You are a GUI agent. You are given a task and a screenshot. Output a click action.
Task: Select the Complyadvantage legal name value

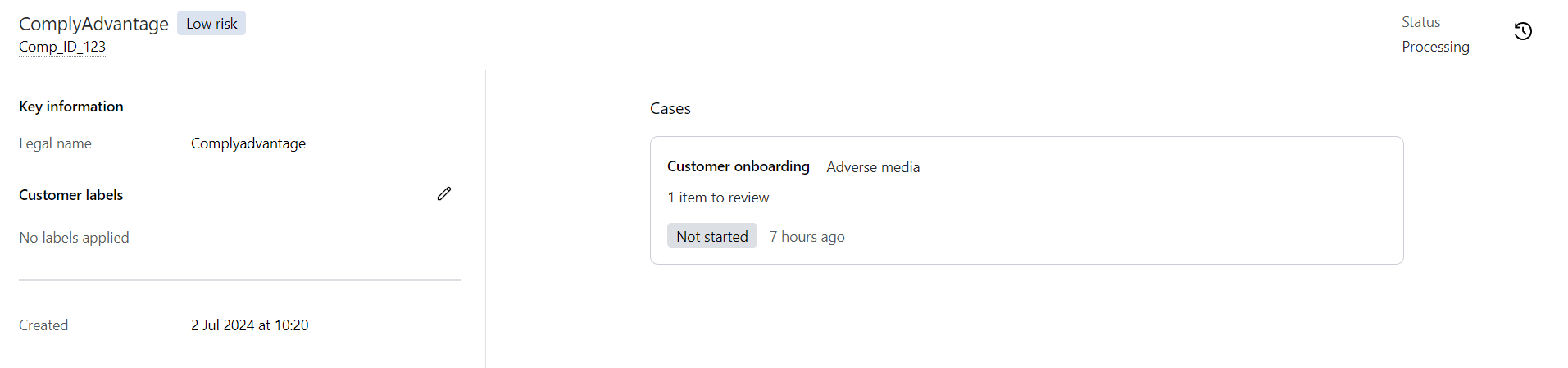pos(248,143)
